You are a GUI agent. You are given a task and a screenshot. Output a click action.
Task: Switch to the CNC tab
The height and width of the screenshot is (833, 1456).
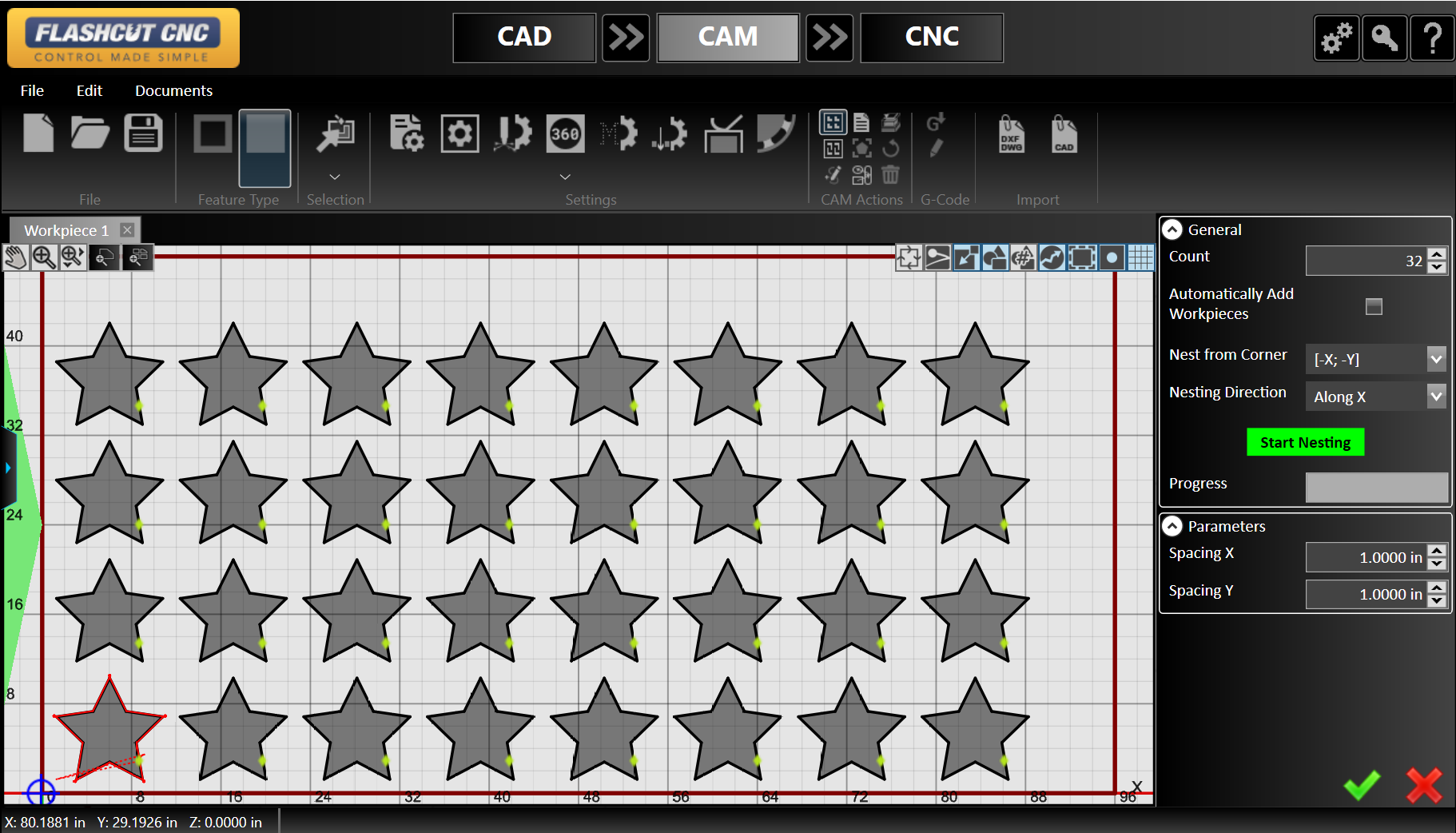932,37
